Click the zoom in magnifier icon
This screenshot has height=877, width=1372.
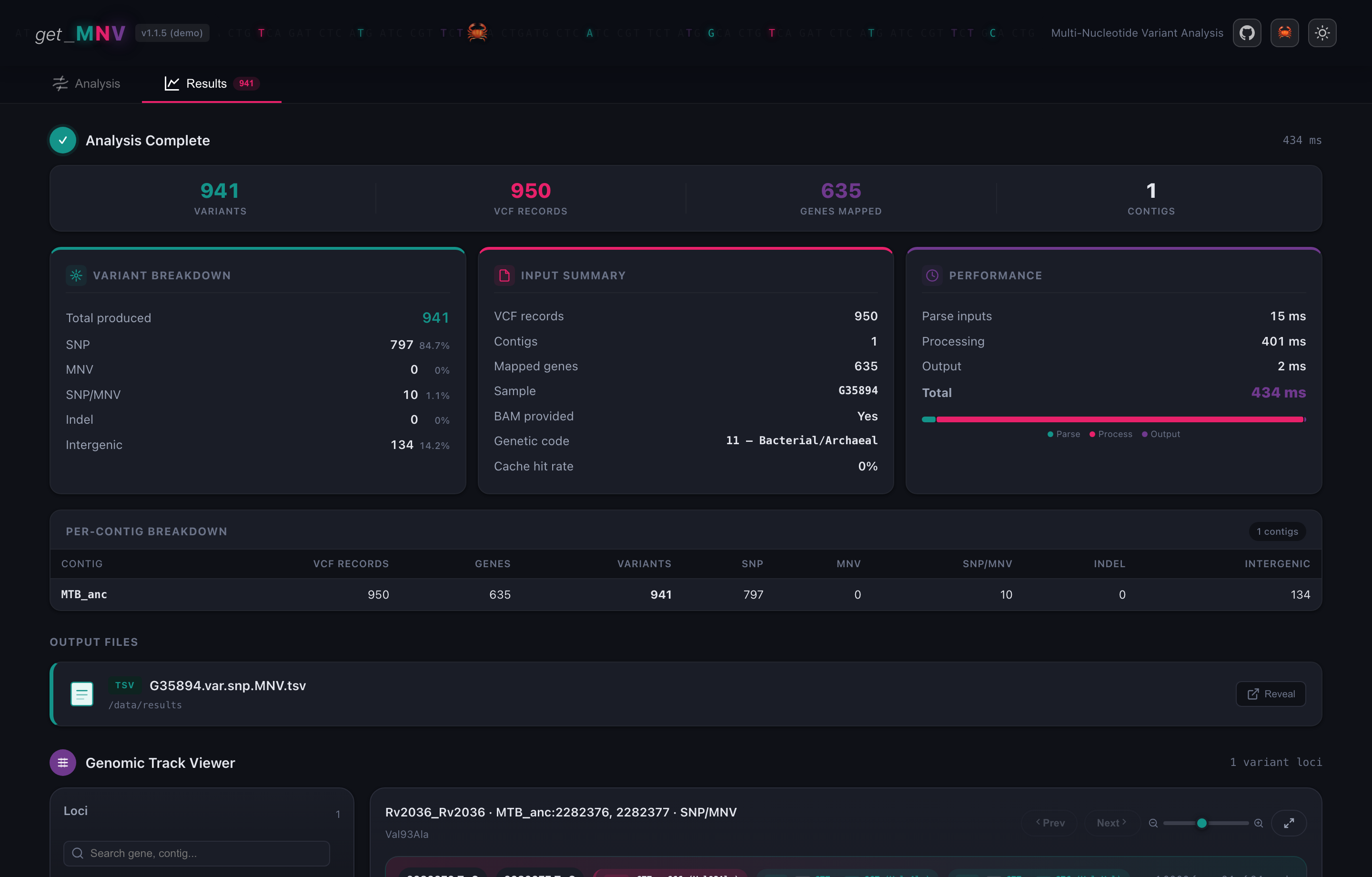point(1259,823)
